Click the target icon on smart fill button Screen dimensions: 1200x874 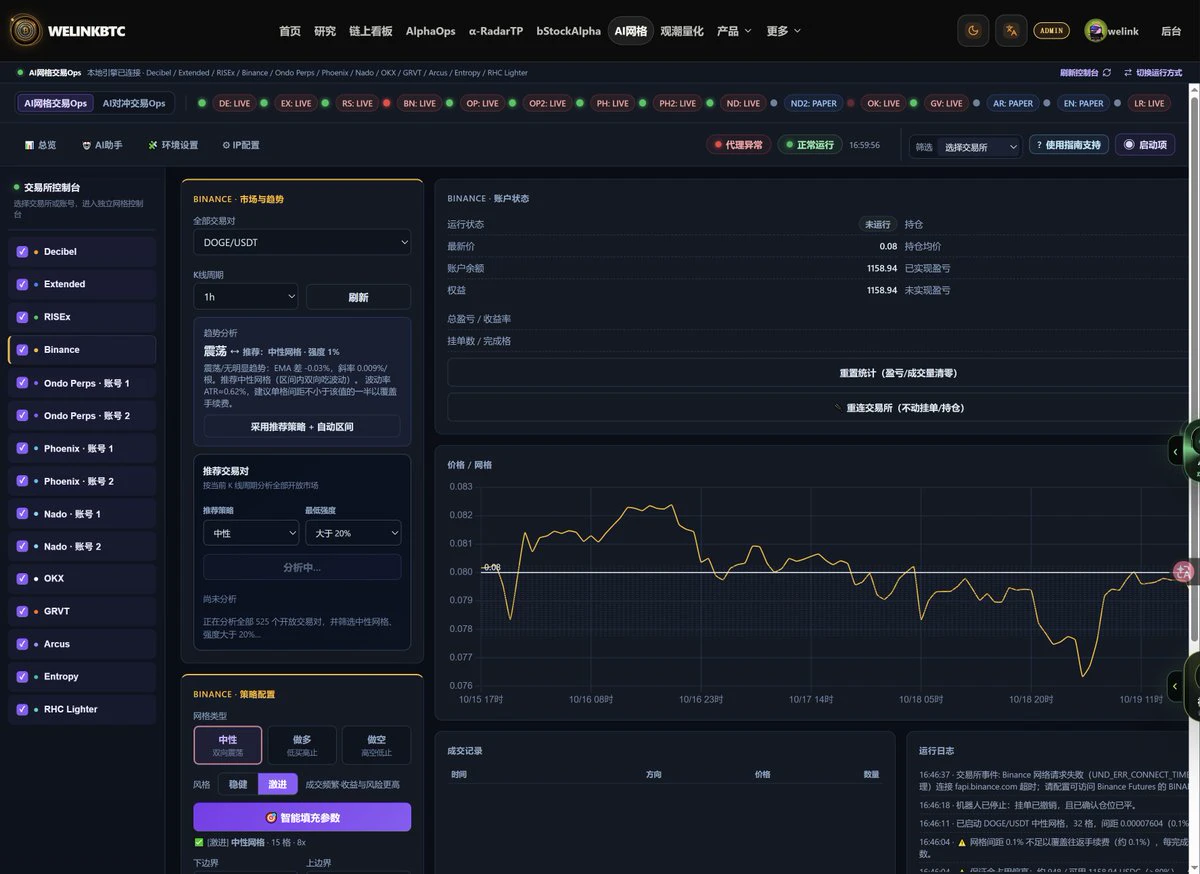[271, 817]
